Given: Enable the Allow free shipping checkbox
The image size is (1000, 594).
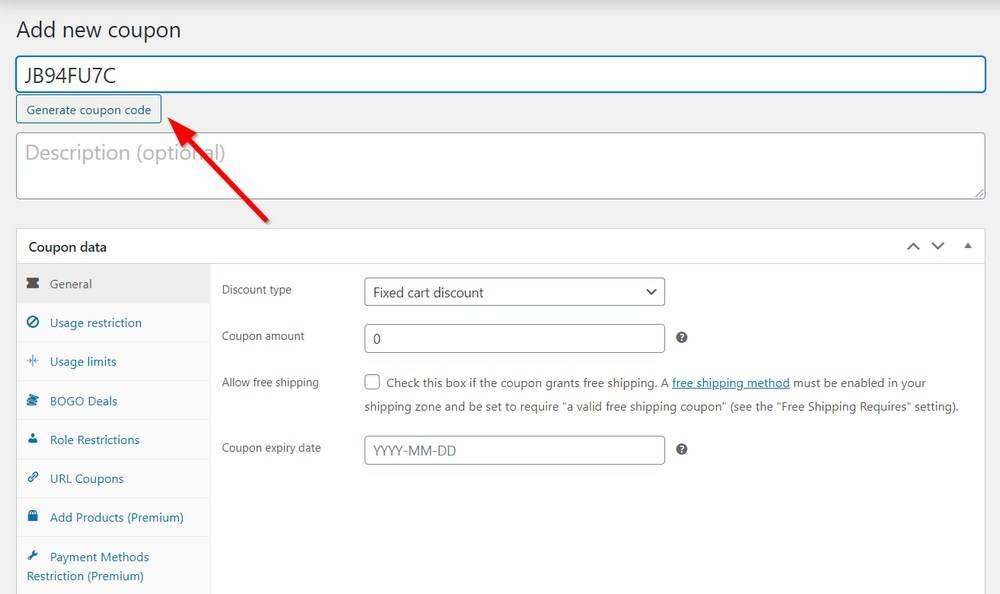Looking at the screenshot, I should 373,382.
